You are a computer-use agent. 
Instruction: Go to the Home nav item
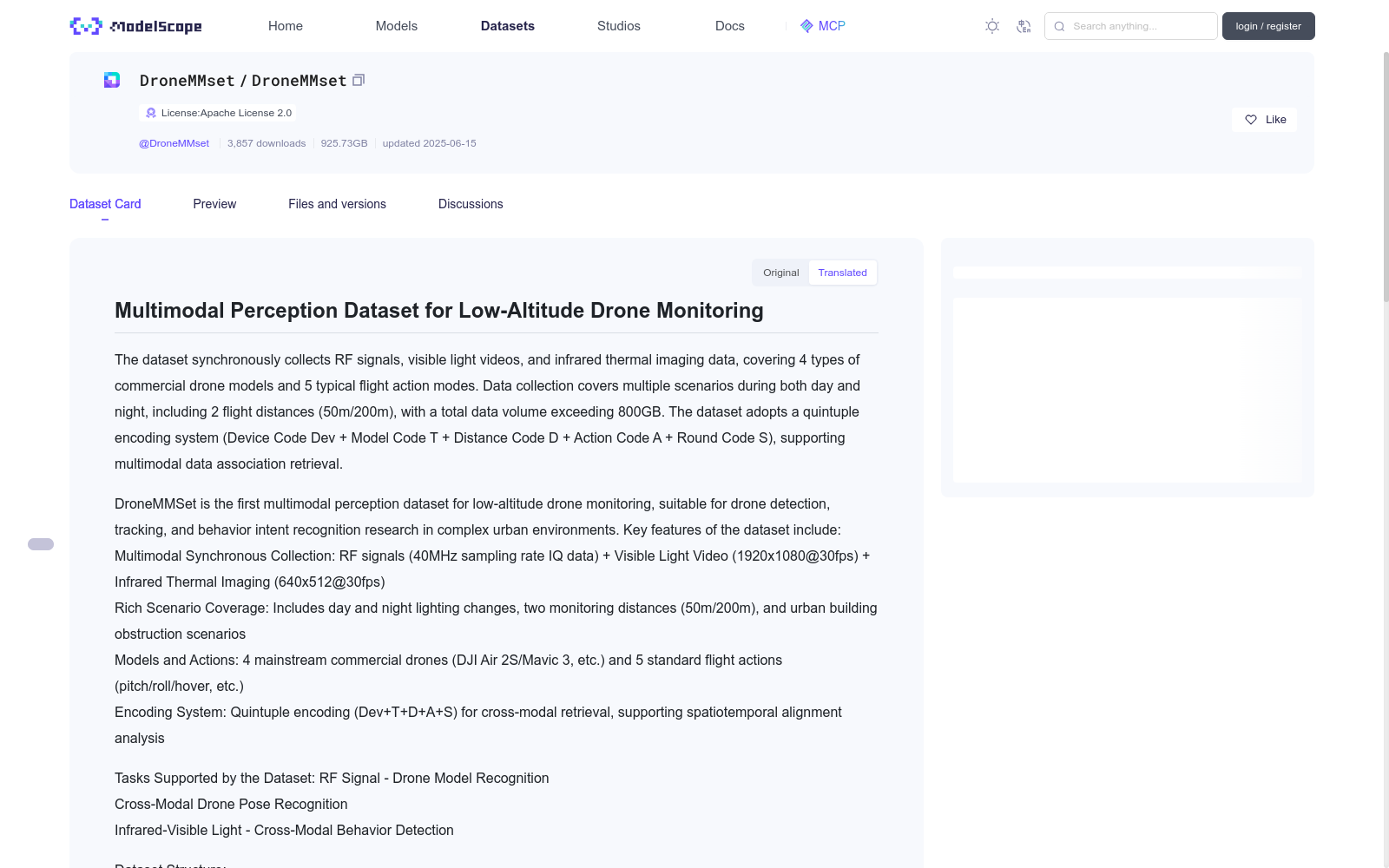286,26
